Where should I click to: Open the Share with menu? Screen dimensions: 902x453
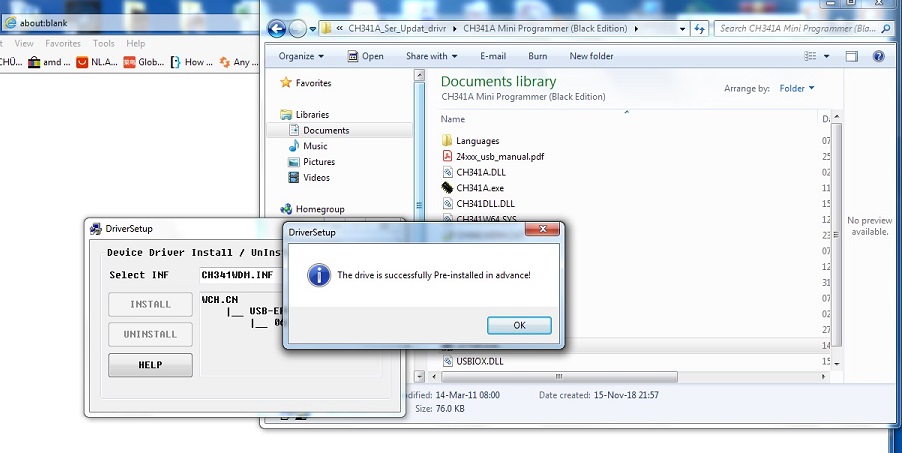pos(431,56)
